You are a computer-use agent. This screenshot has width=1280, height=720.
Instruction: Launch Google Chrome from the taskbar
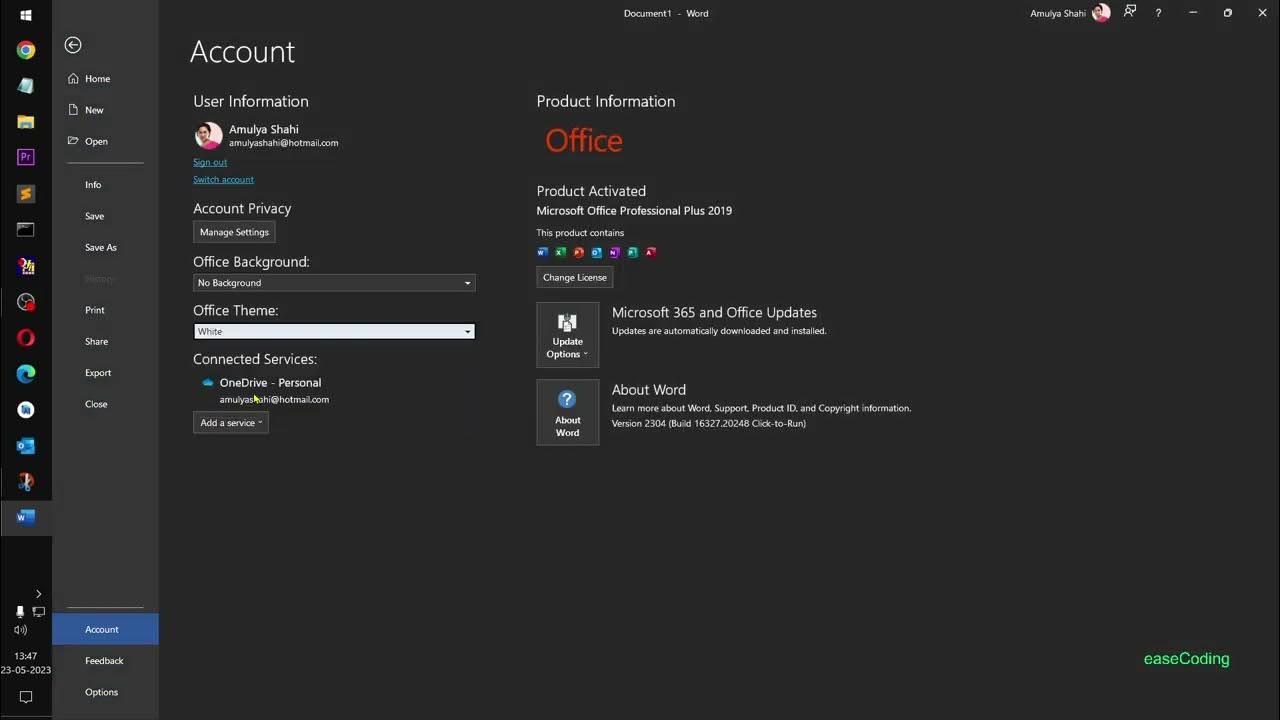point(26,50)
